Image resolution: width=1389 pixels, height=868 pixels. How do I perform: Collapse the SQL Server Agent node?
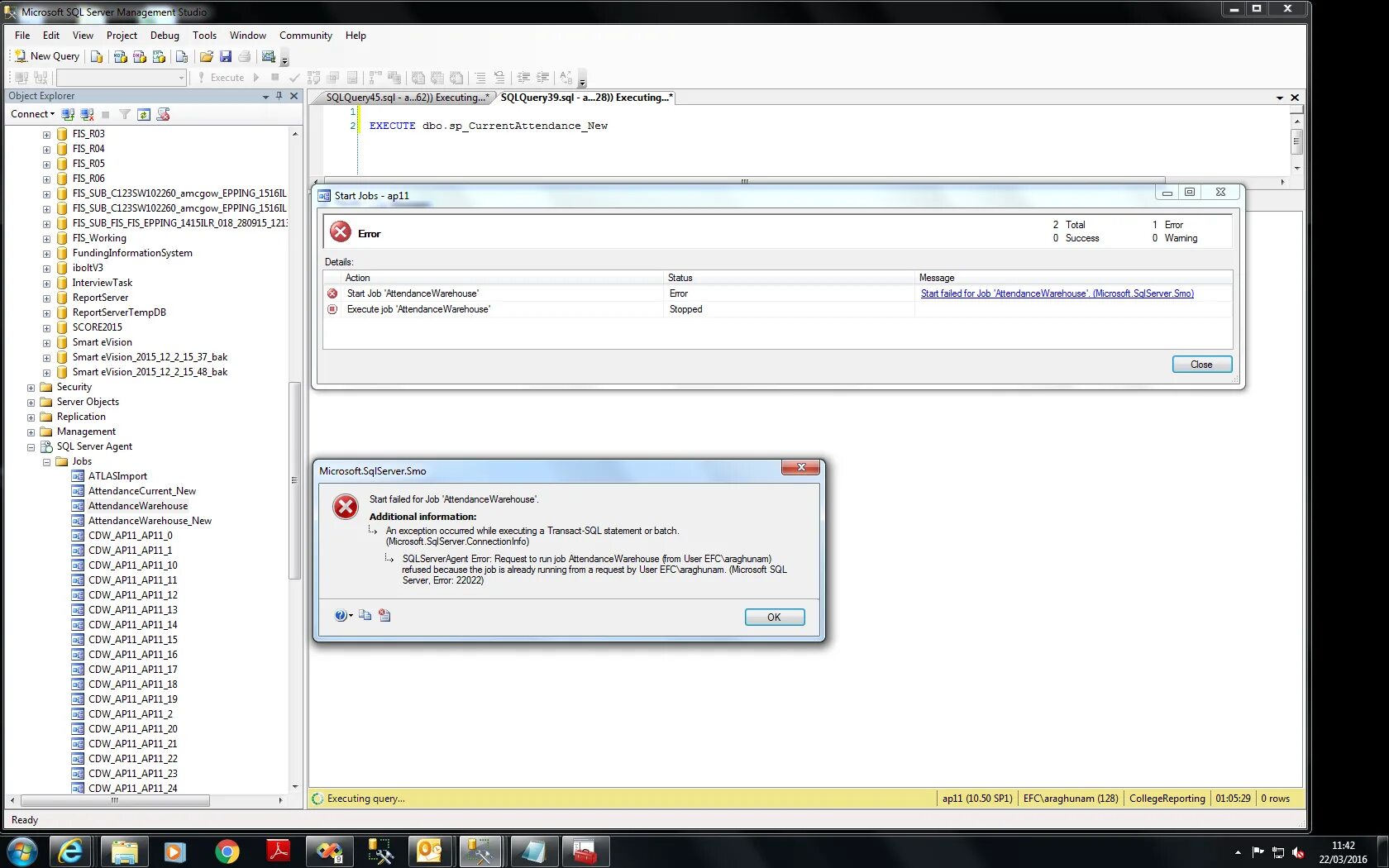click(31, 446)
